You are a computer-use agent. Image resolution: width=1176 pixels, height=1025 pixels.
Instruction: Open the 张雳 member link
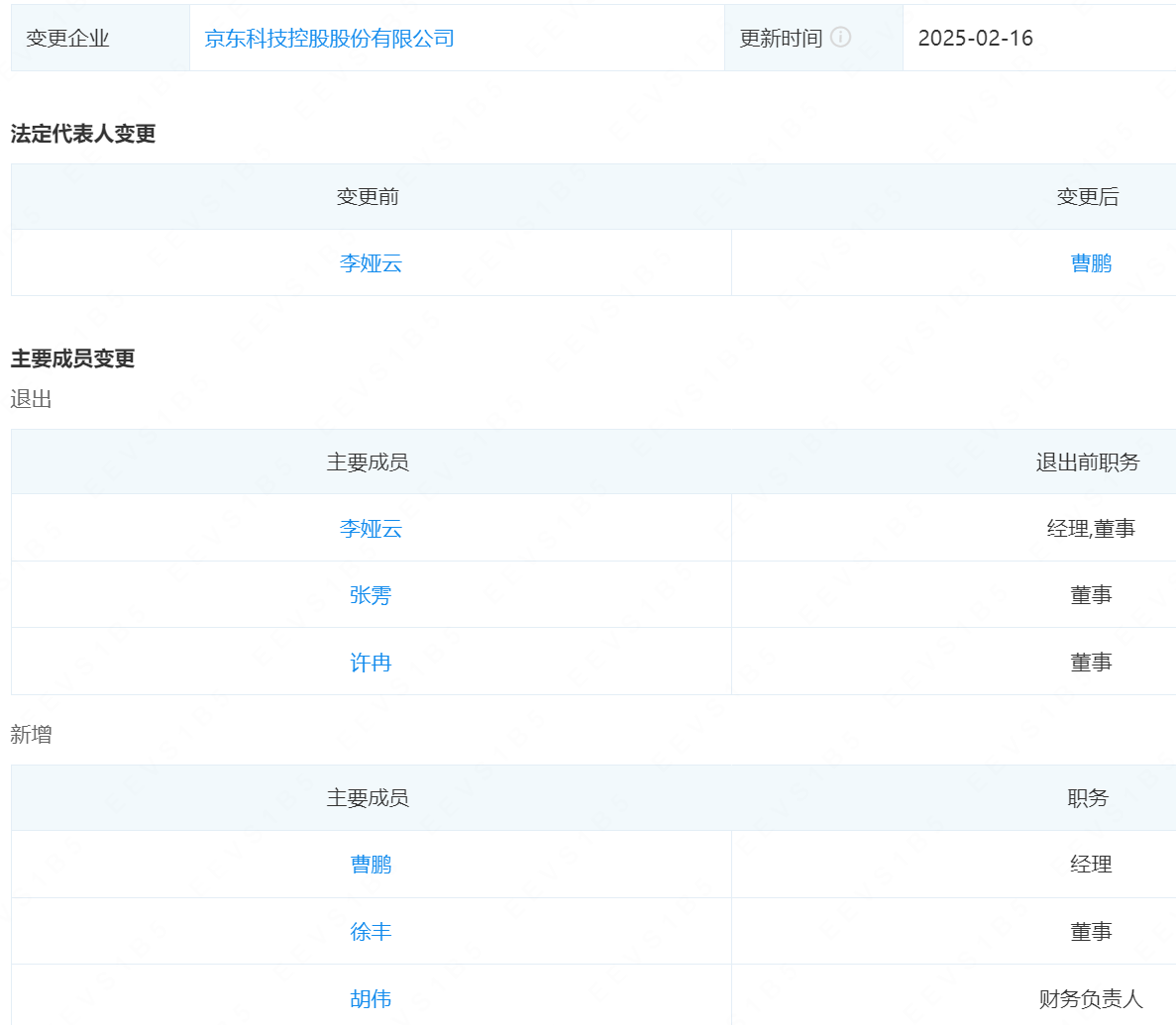tap(371, 595)
